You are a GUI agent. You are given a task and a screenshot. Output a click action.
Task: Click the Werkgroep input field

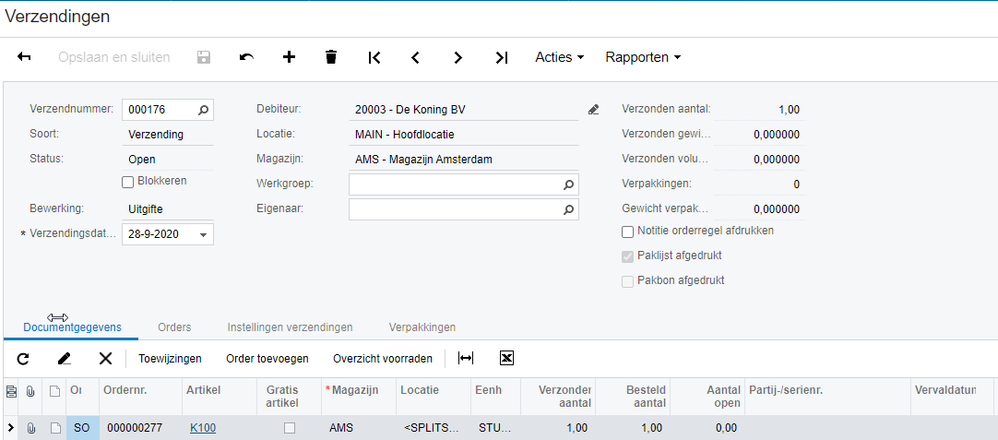tap(455, 185)
